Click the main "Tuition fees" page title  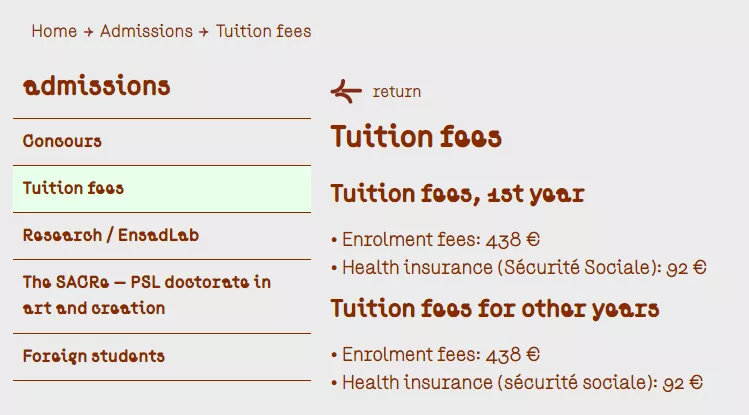coord(415,136)
